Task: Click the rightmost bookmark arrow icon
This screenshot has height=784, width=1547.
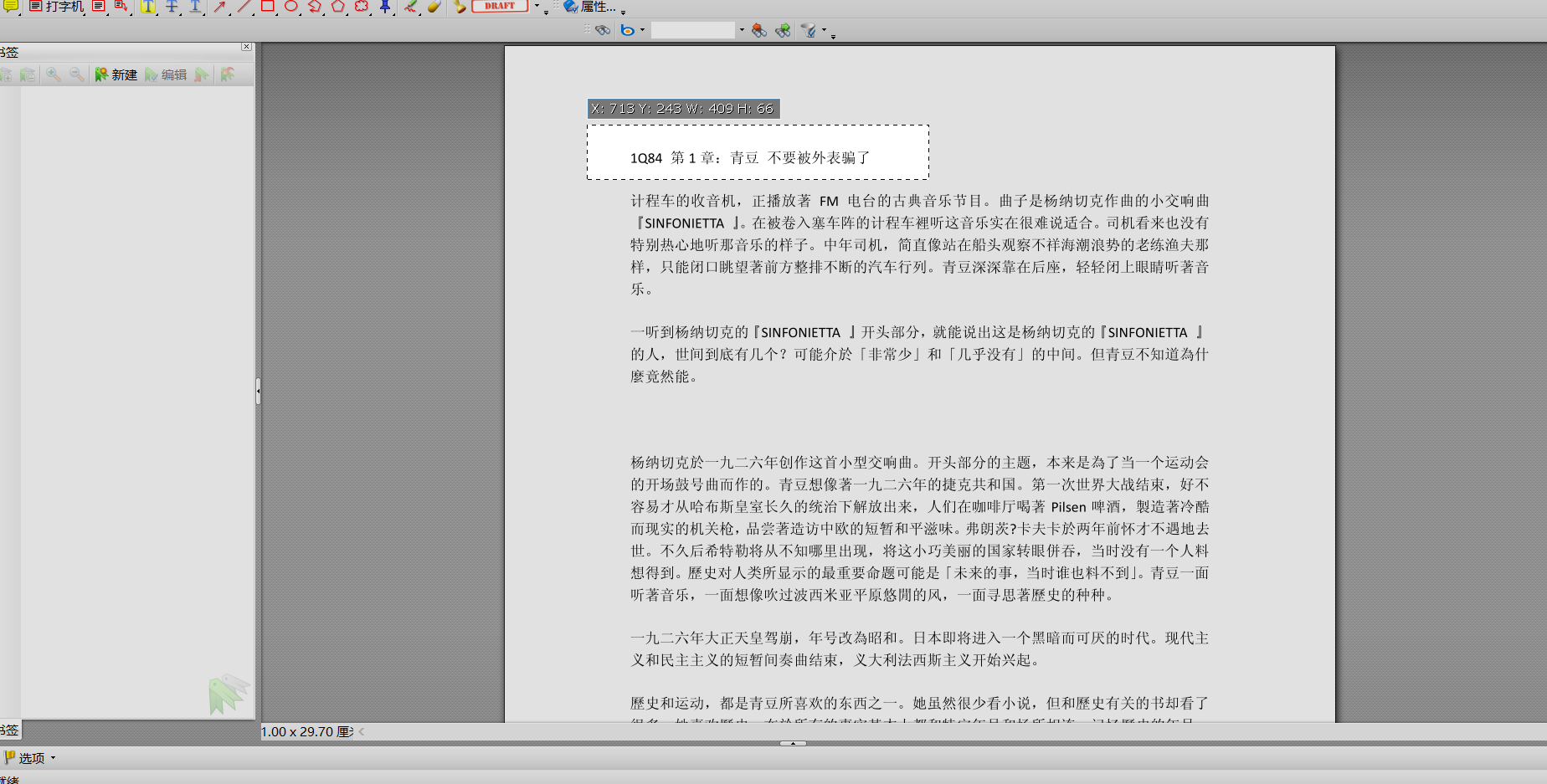Action: point(227,74)
